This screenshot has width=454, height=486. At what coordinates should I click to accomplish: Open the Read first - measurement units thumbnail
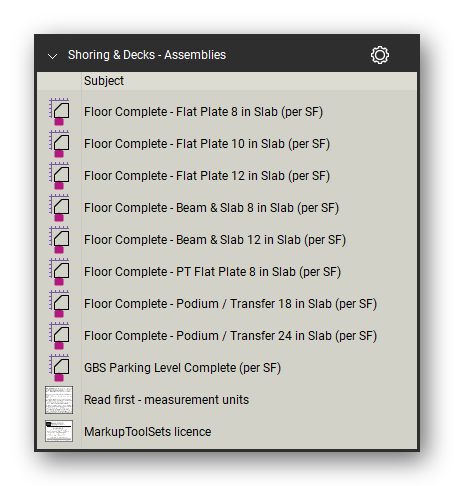[59, 400]
